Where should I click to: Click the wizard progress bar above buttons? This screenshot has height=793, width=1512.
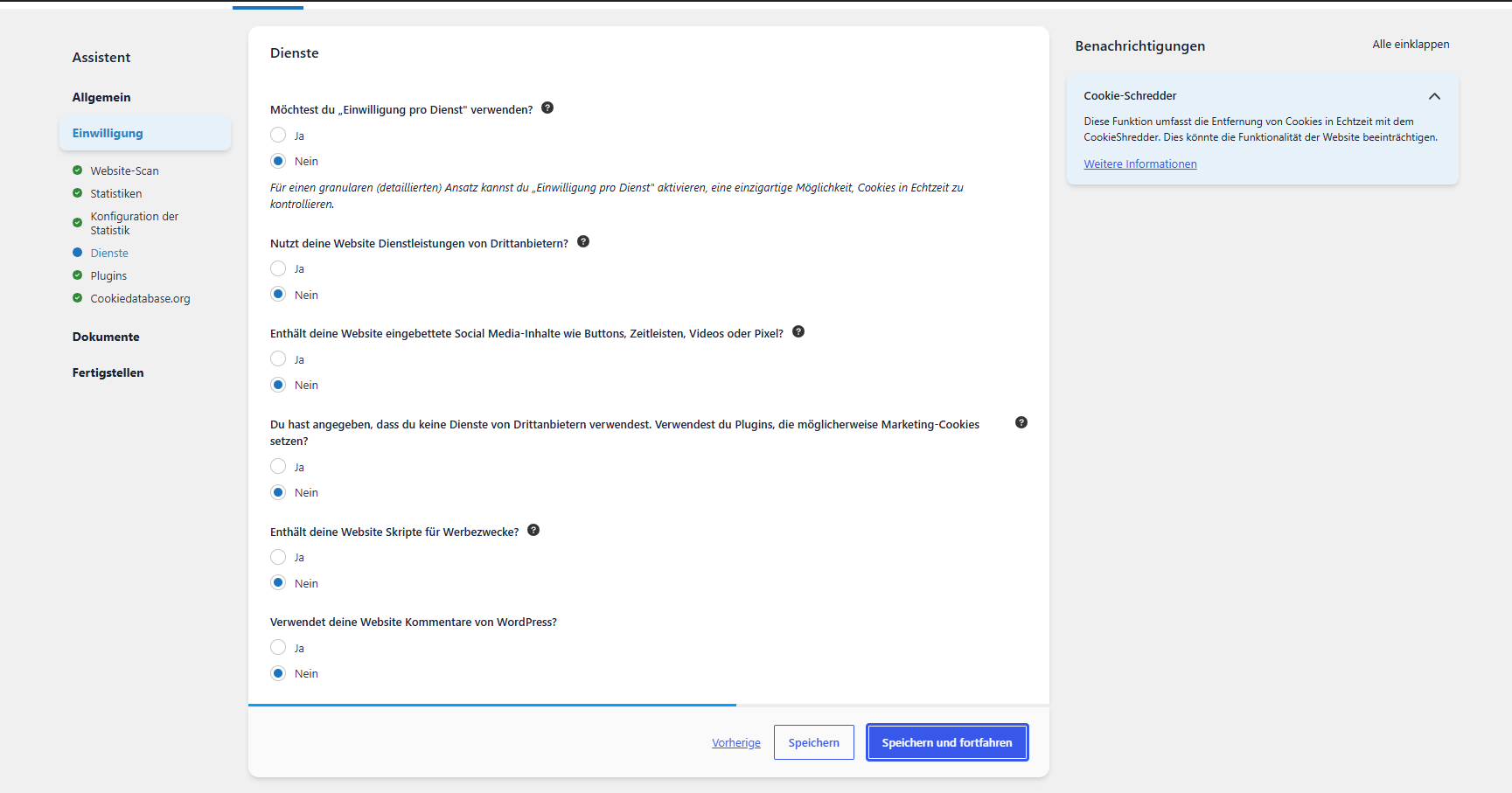coord(649,705)
